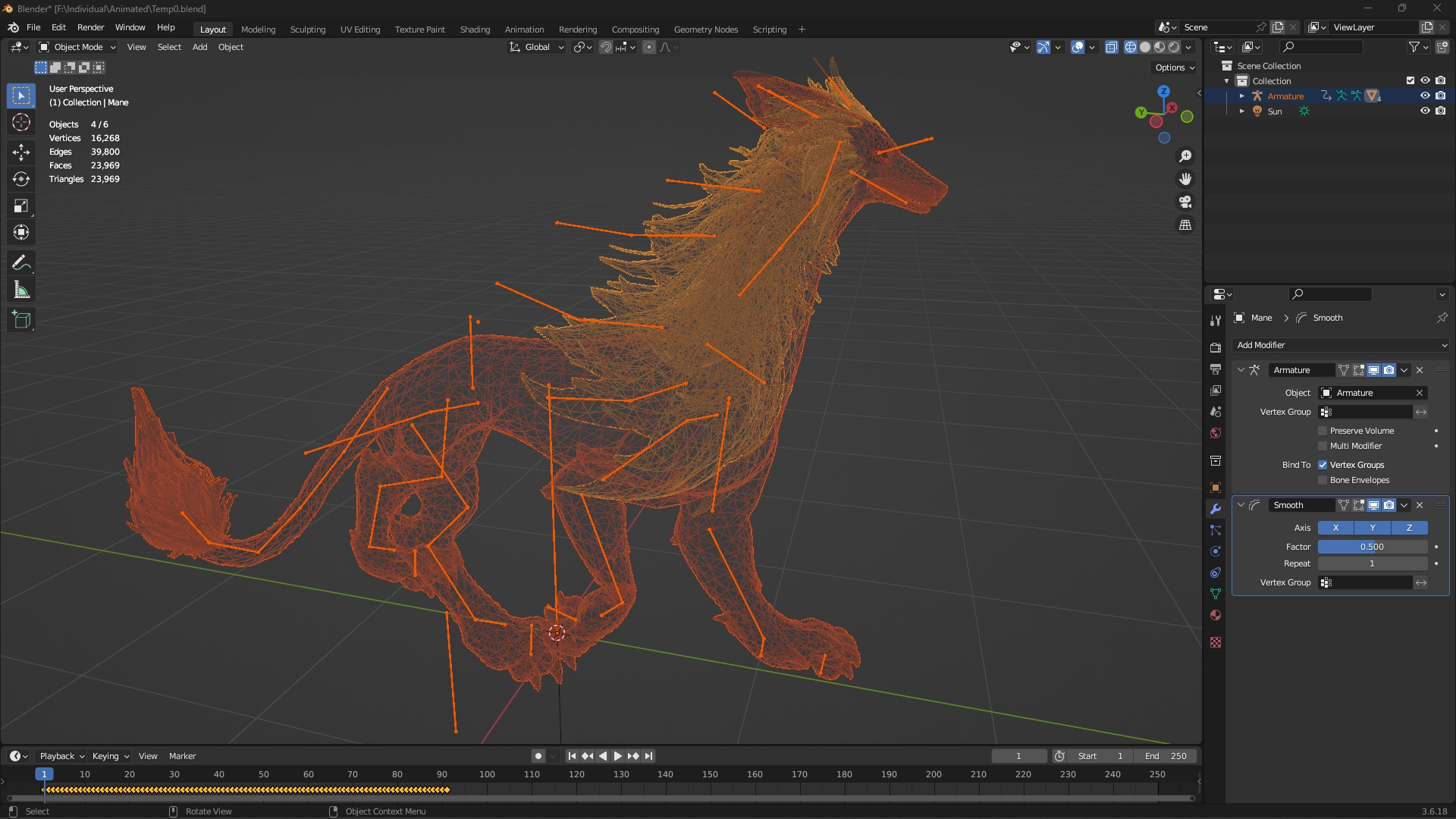Click the viewport Options button

1175,67
